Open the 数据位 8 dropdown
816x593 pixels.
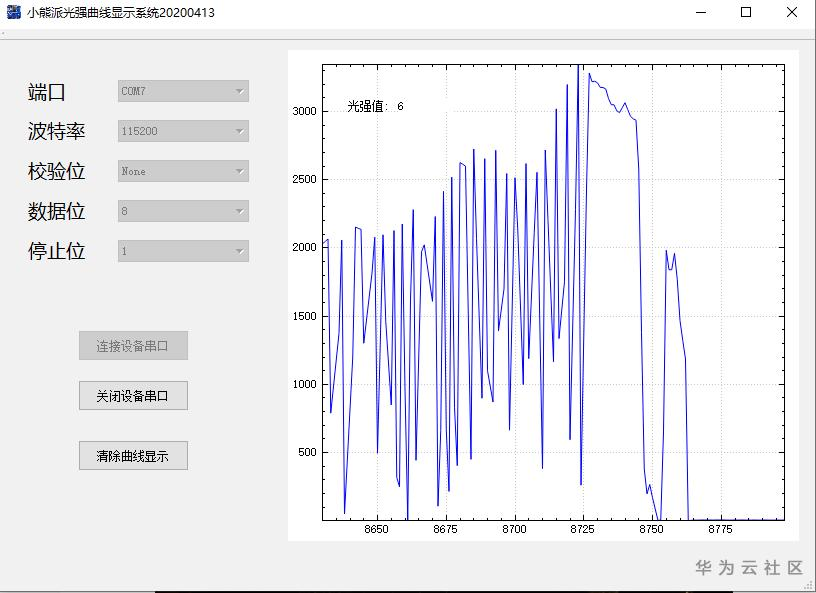tap(183, 211)
